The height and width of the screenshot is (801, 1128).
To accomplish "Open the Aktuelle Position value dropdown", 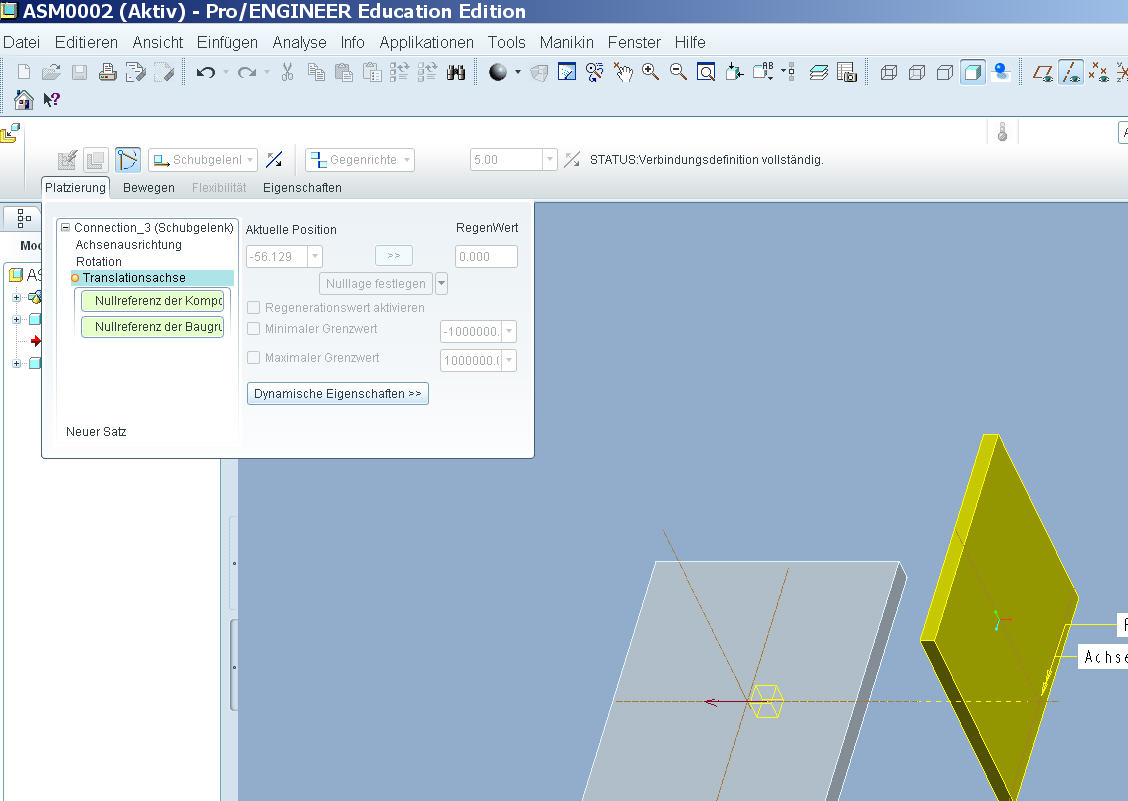I will tap(315, 257).
